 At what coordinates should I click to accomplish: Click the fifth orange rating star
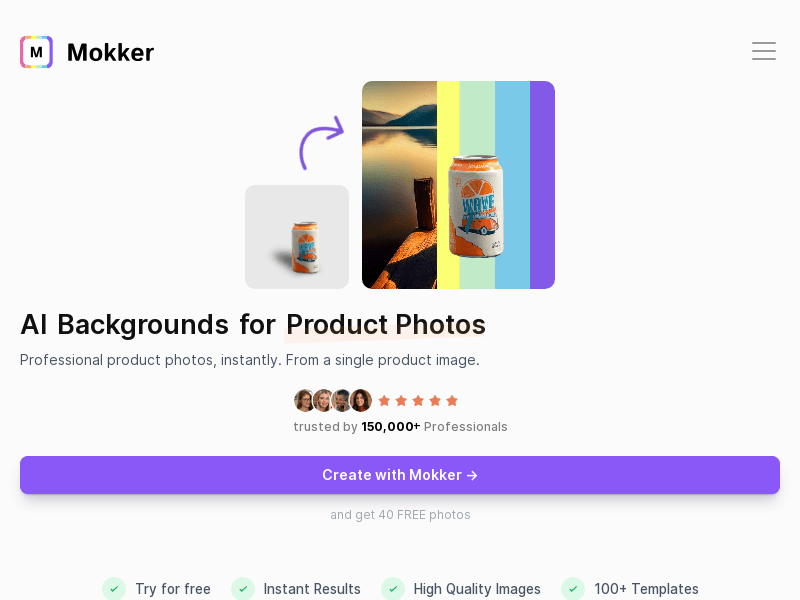pos(452,401)
